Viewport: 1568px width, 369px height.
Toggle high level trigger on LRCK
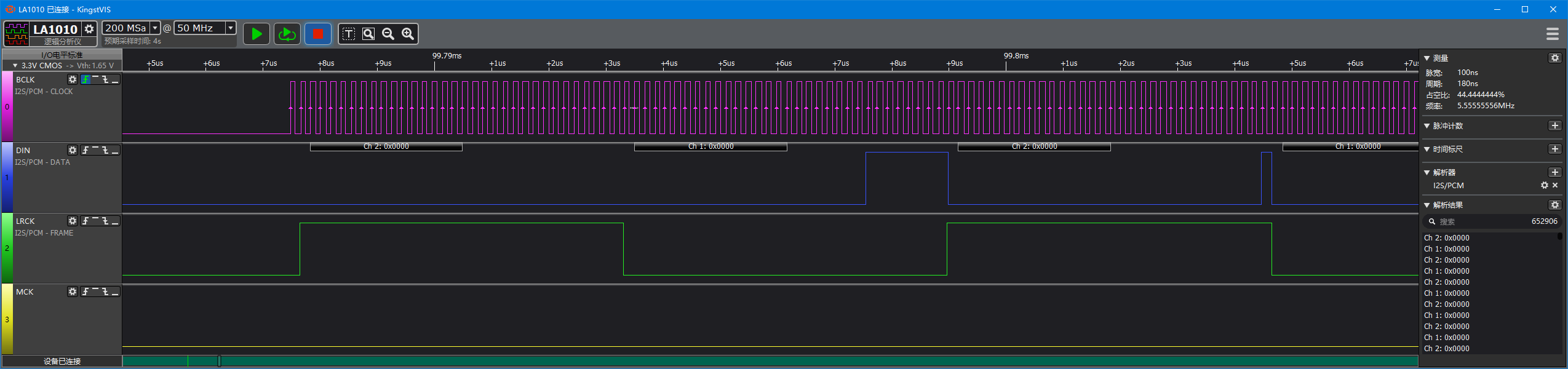tap(95, 221)
